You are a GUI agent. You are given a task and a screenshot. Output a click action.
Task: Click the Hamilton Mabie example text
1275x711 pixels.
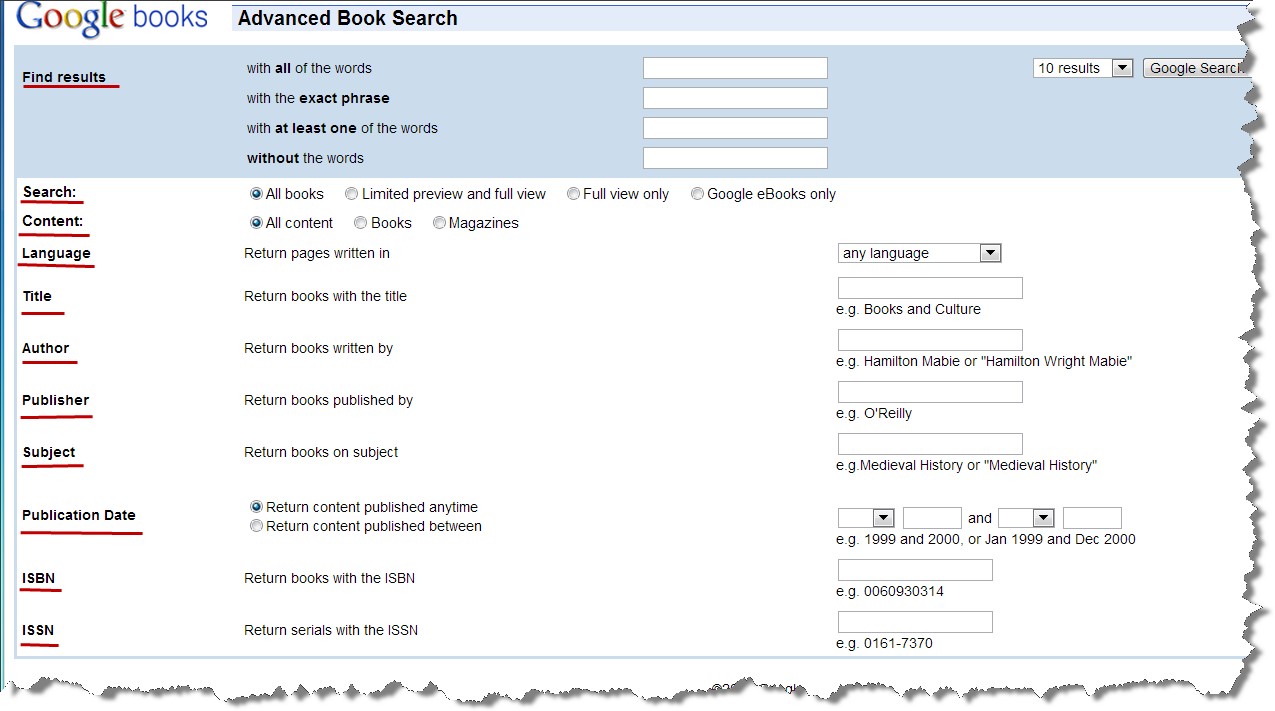984,361
